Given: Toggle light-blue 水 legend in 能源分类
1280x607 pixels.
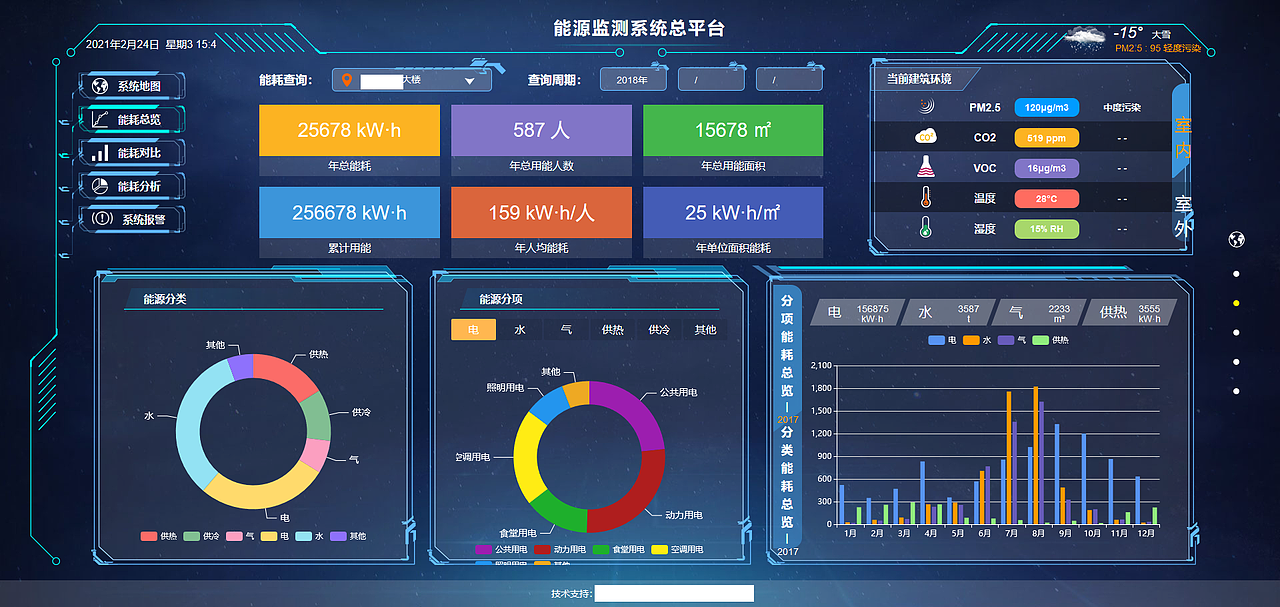Looking at the screenshot, I should pos(310,536).
